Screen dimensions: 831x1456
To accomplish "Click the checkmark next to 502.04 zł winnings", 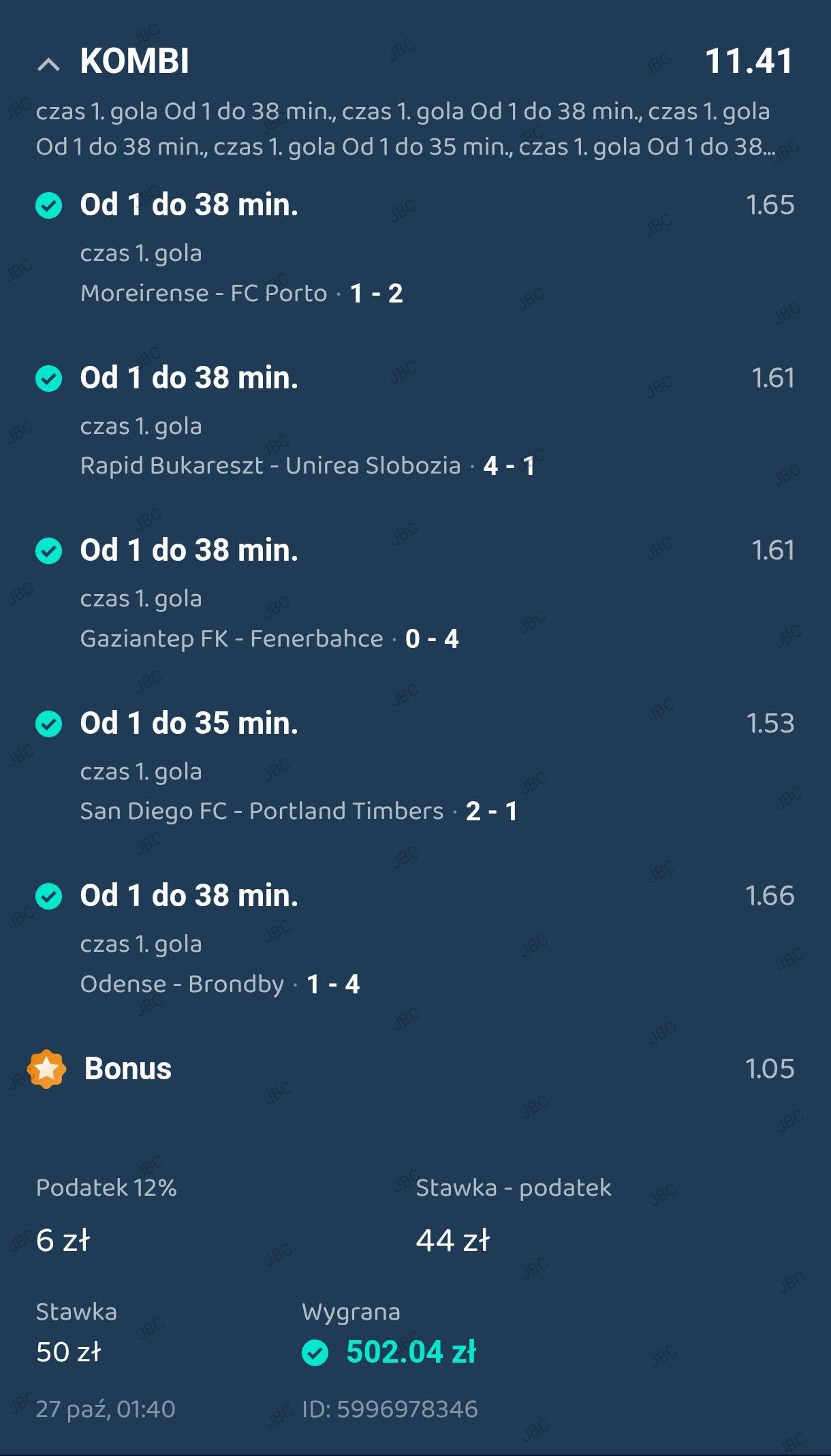I will (x=315, y=1352).
